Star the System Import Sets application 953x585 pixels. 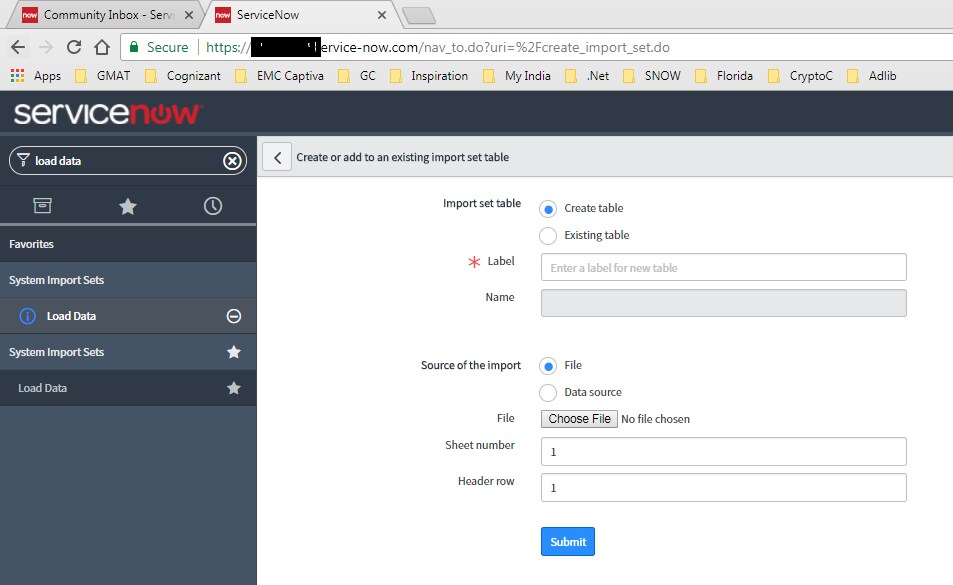click(234, 352)
